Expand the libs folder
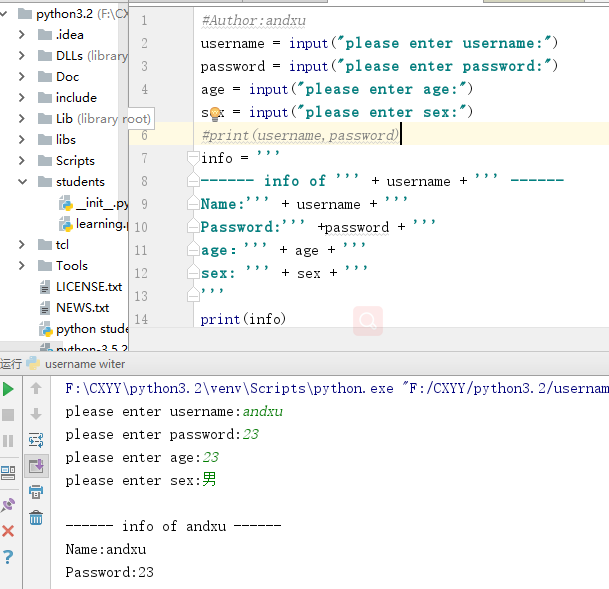This screenshot has width=609, height=589. (x=22, y=139)
